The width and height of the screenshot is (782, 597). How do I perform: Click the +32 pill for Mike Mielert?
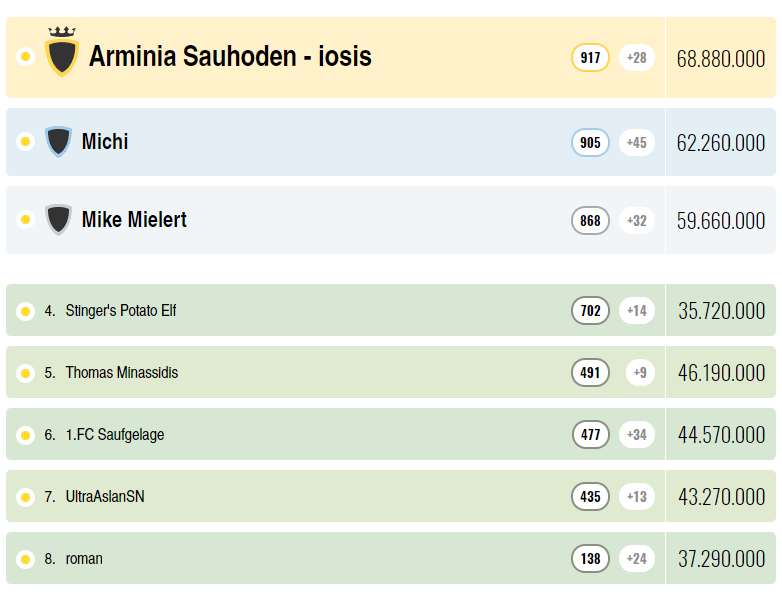pyautogui.click(x=637, y=220)
